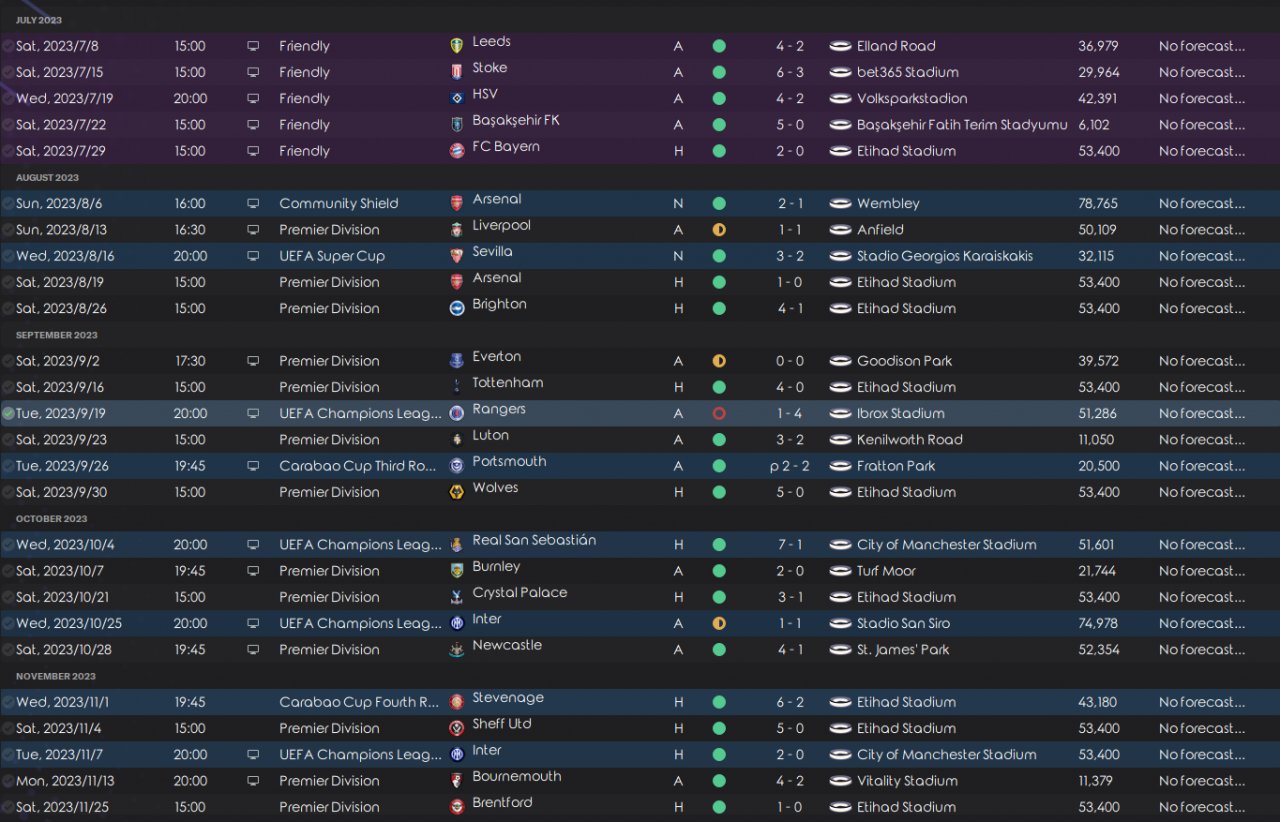Click the Wolves club badge

tap(457, 492)
